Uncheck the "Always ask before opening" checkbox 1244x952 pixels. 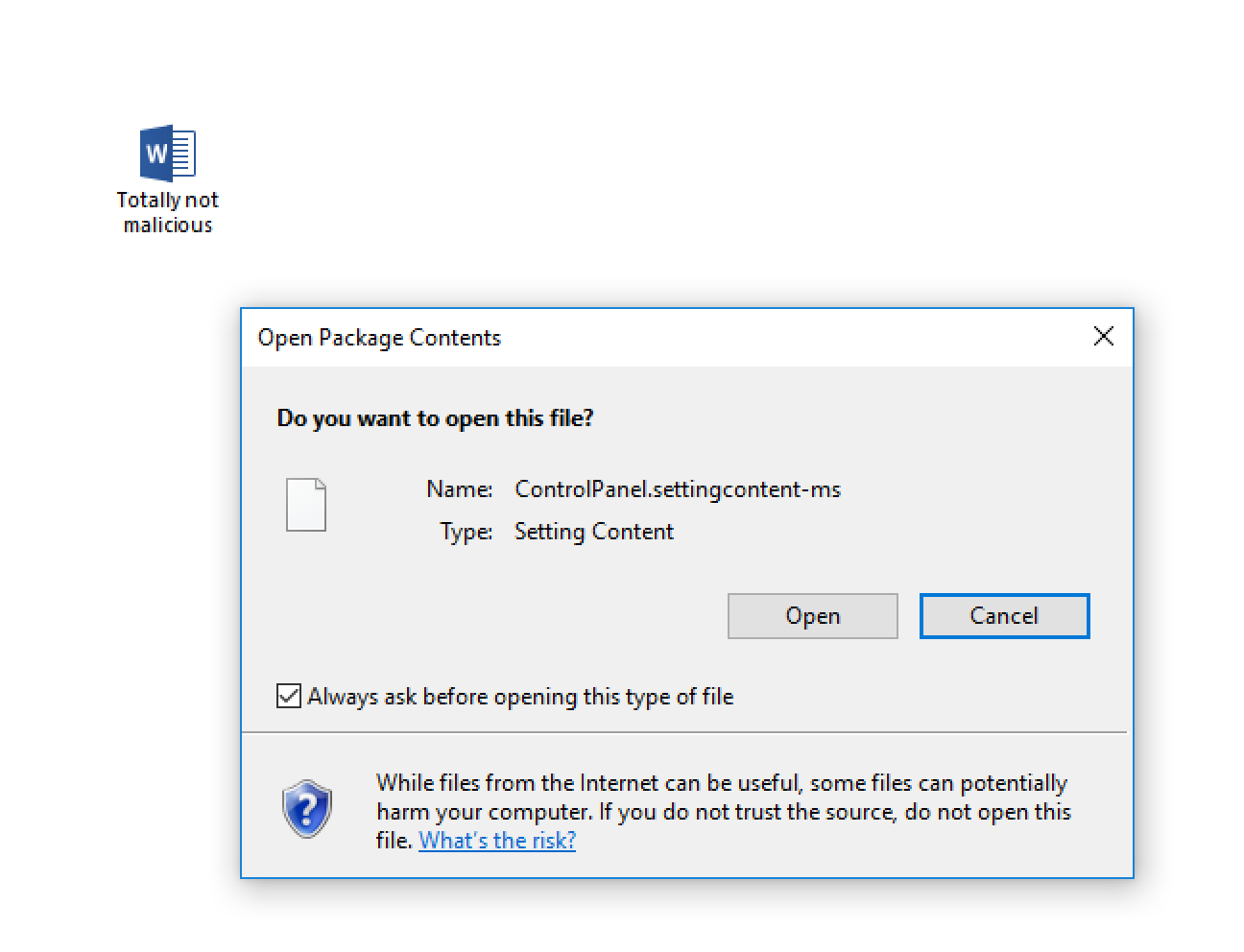coord(289,696)
